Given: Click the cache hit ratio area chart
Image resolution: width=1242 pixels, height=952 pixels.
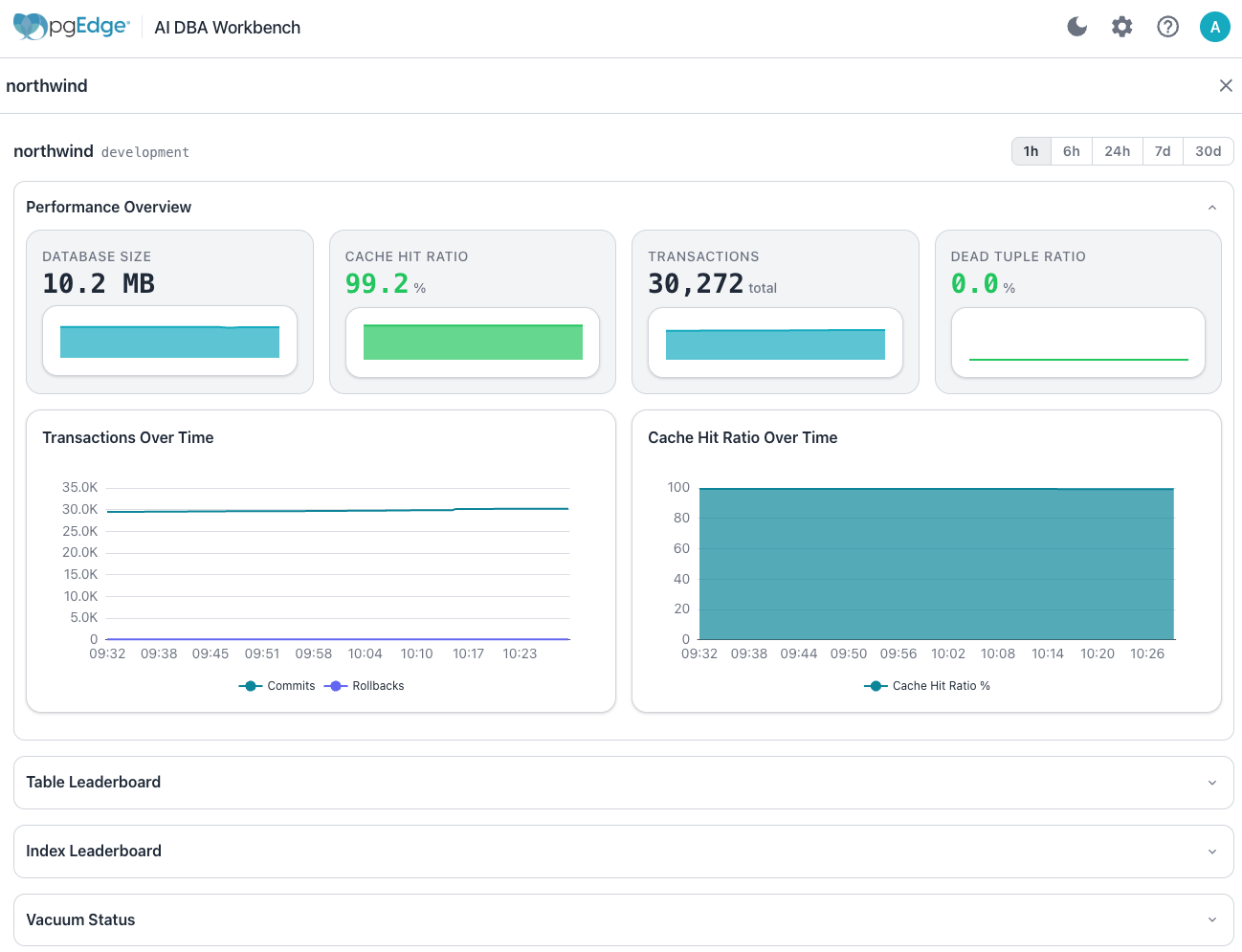Looking at the screenshot, I should (937, 565).
